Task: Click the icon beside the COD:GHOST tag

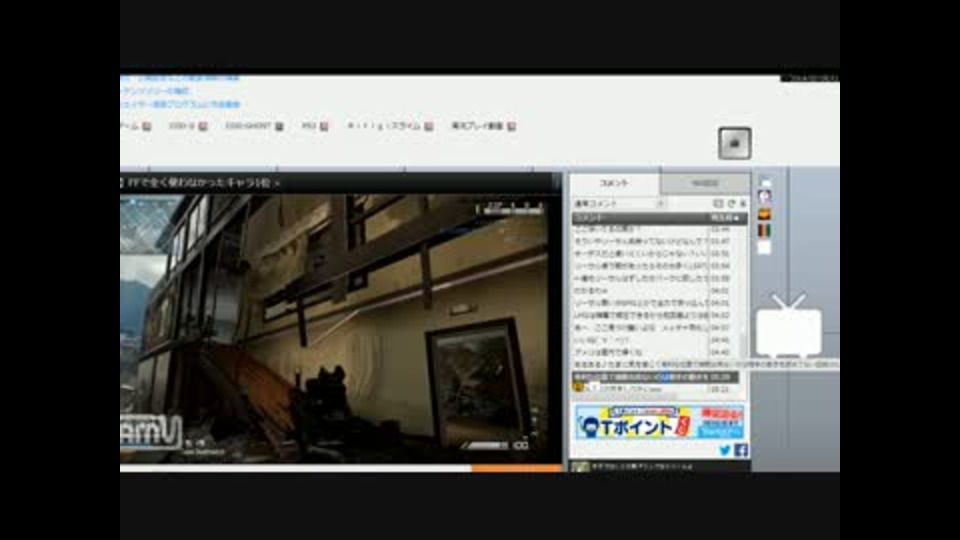Action: (279, 126)
